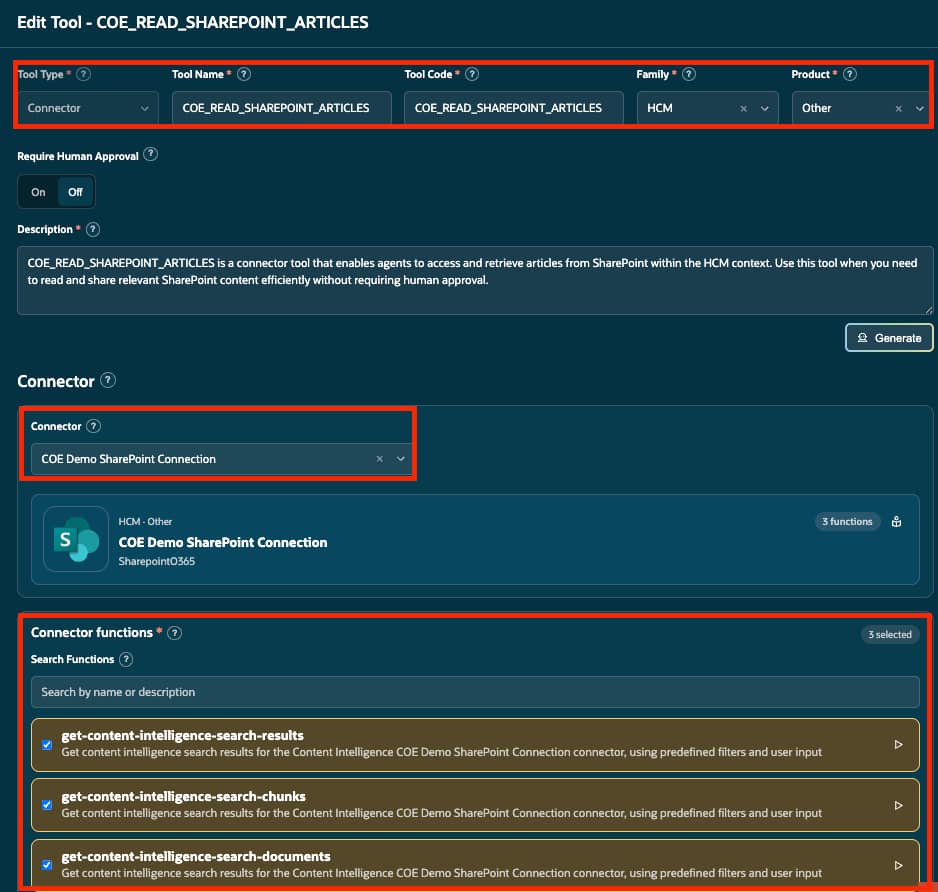Click the HCM - Other label on card
The image size is (938, 892).
pyautogui.click(x=145, y=522)
